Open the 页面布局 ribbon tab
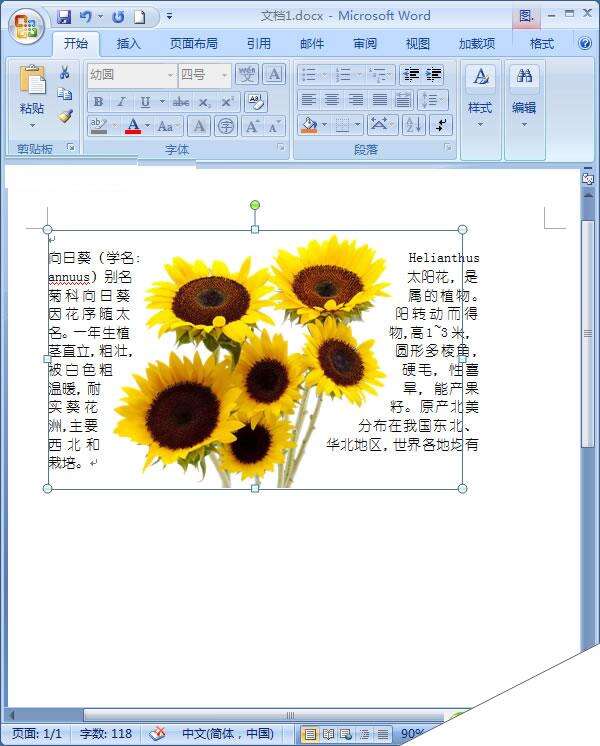The width and height of the screenshot is (600, 746). pyautogui.click(x=194, y=44)
